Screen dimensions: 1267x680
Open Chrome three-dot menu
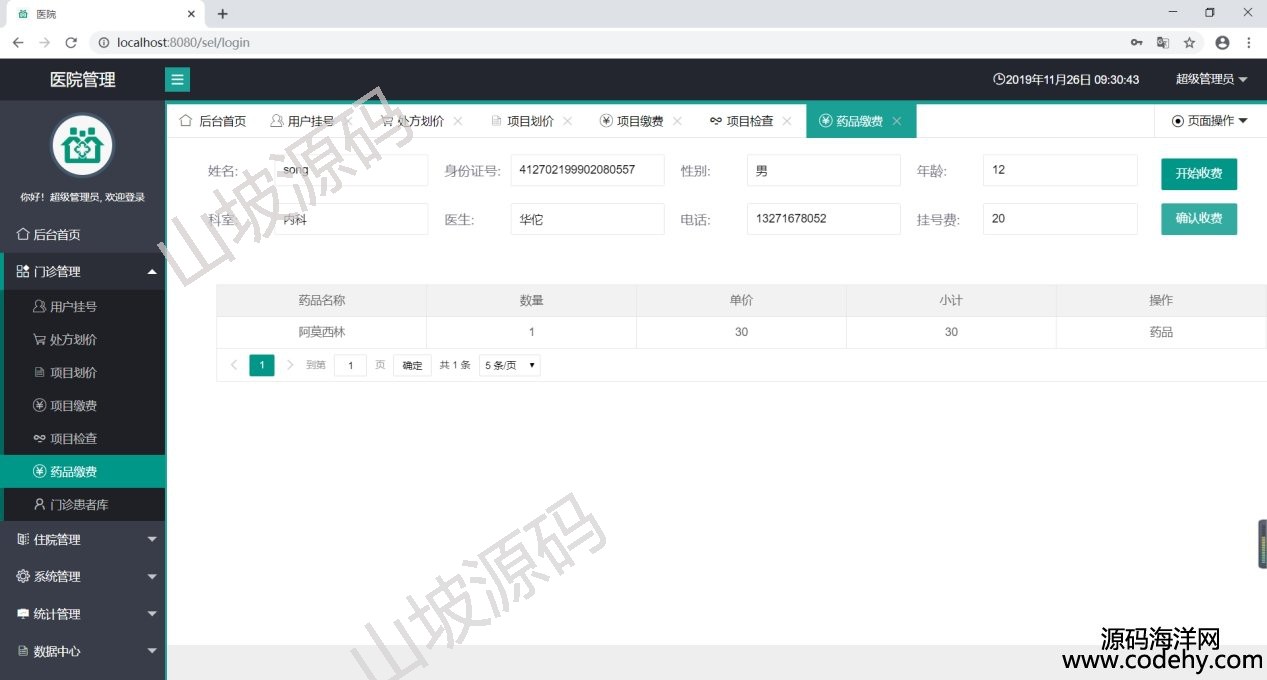click(1249, 43)
